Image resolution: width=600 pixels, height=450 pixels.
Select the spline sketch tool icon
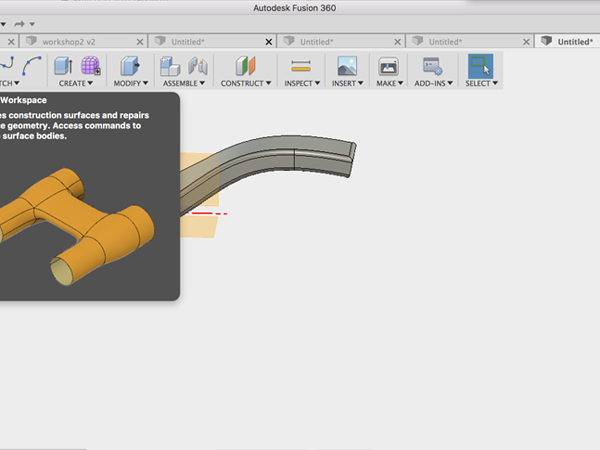click(x=7, y=64)
